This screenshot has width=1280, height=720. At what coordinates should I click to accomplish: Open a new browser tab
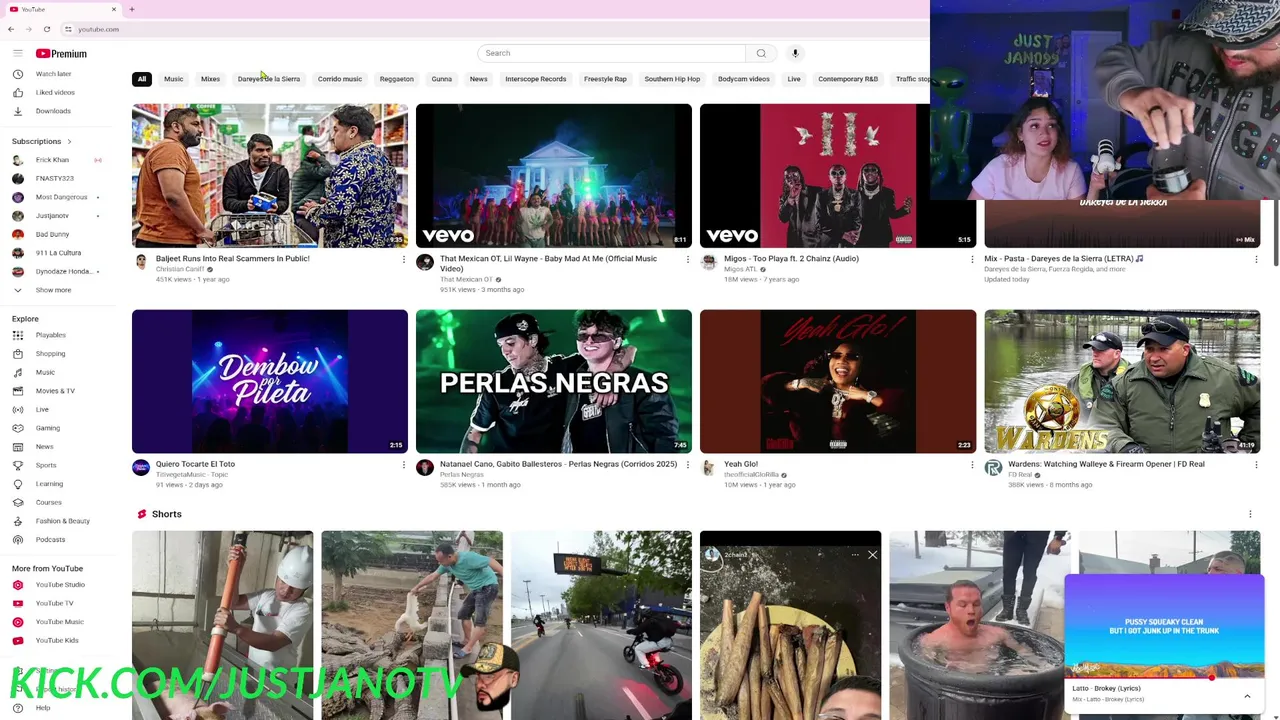point(131,9)
